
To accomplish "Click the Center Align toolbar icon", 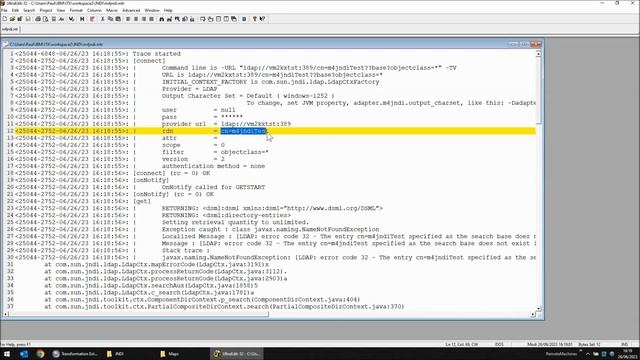I will pos(136,19).
